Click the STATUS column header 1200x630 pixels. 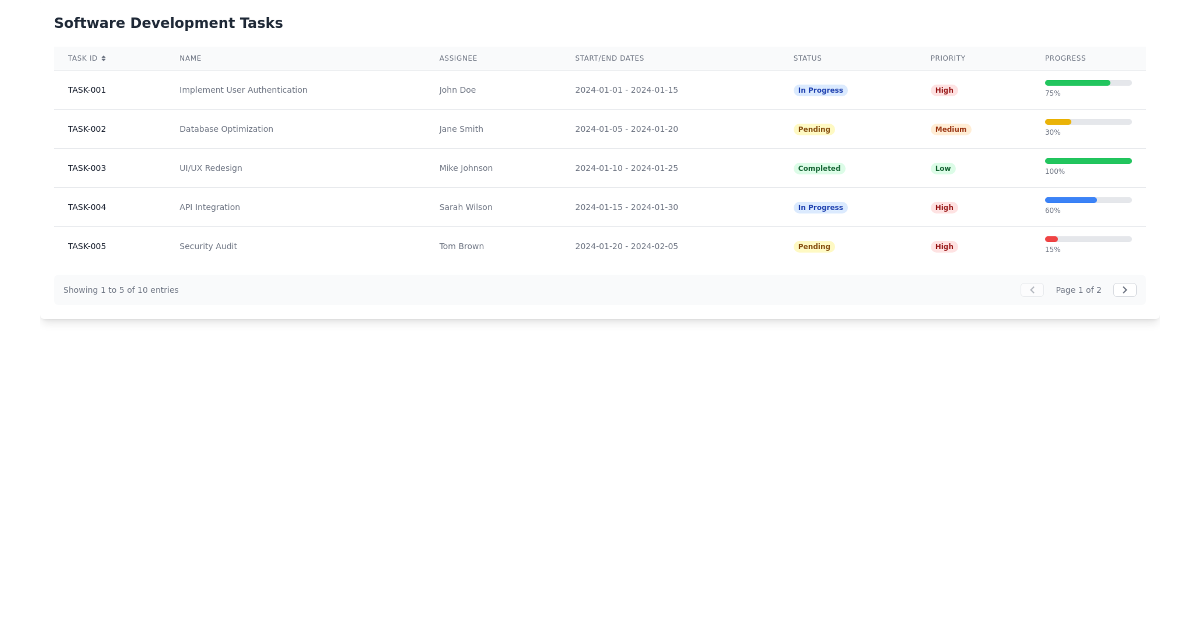(x=807, y=58)
